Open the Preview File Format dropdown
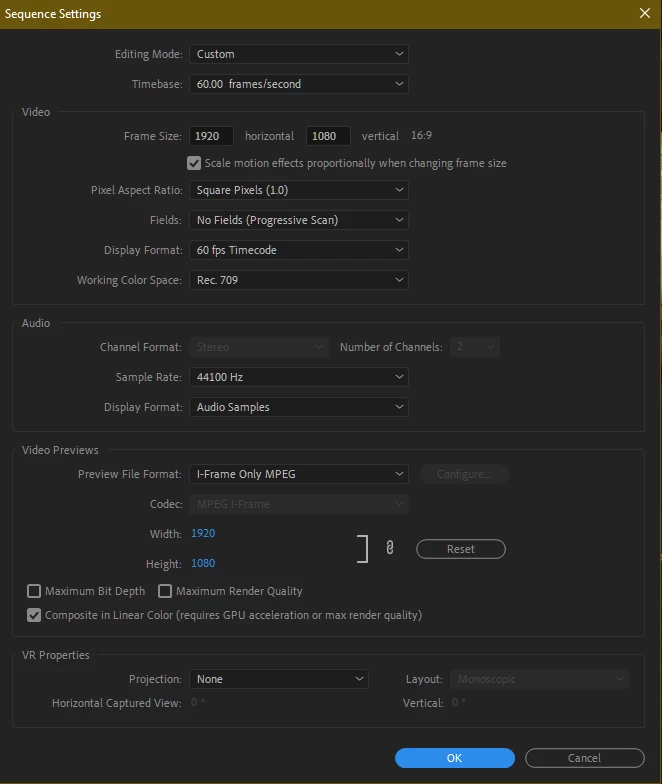The image size is (662, 784). pyautogui.click(x=299, y=474)
